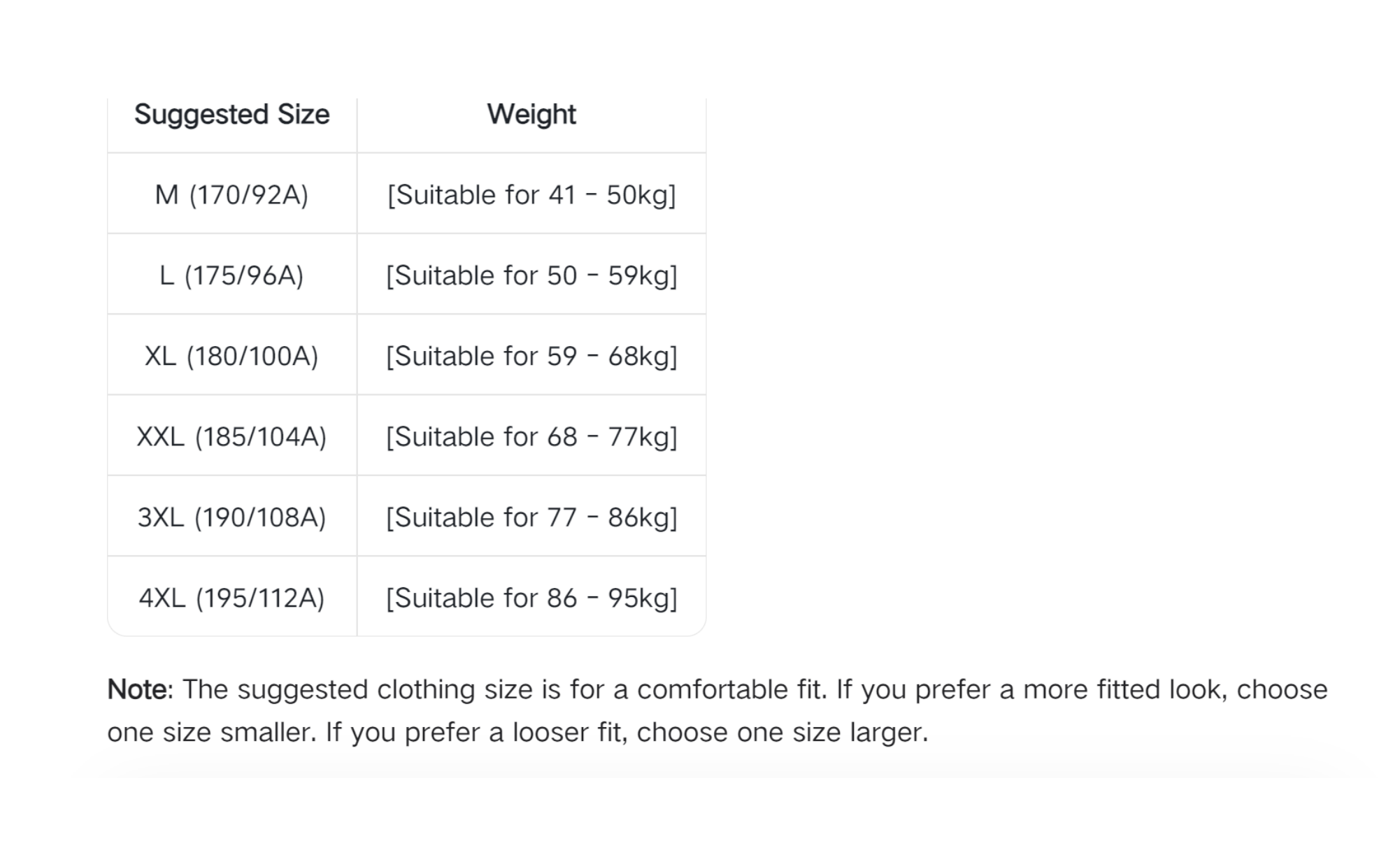
Task: Click the 86 - 95kg weight cell
Action: pos(531,598)
